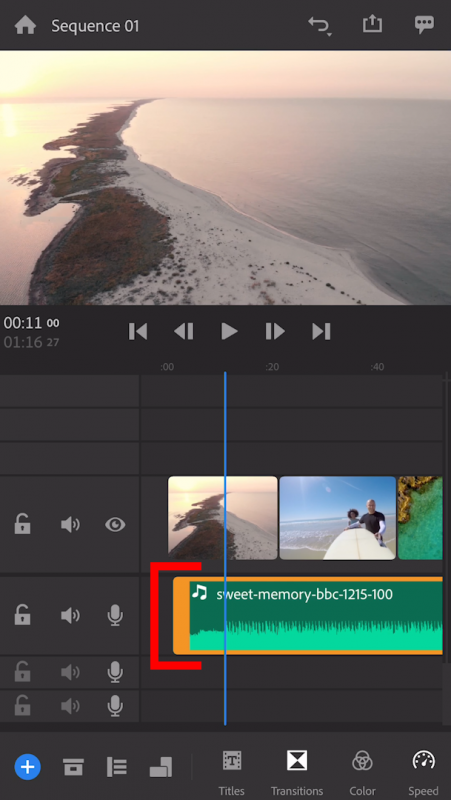The height and width of the screenshot is (800, 451).
Task: Tap the :00 mark on the time ruler
Action: point(167,367)
